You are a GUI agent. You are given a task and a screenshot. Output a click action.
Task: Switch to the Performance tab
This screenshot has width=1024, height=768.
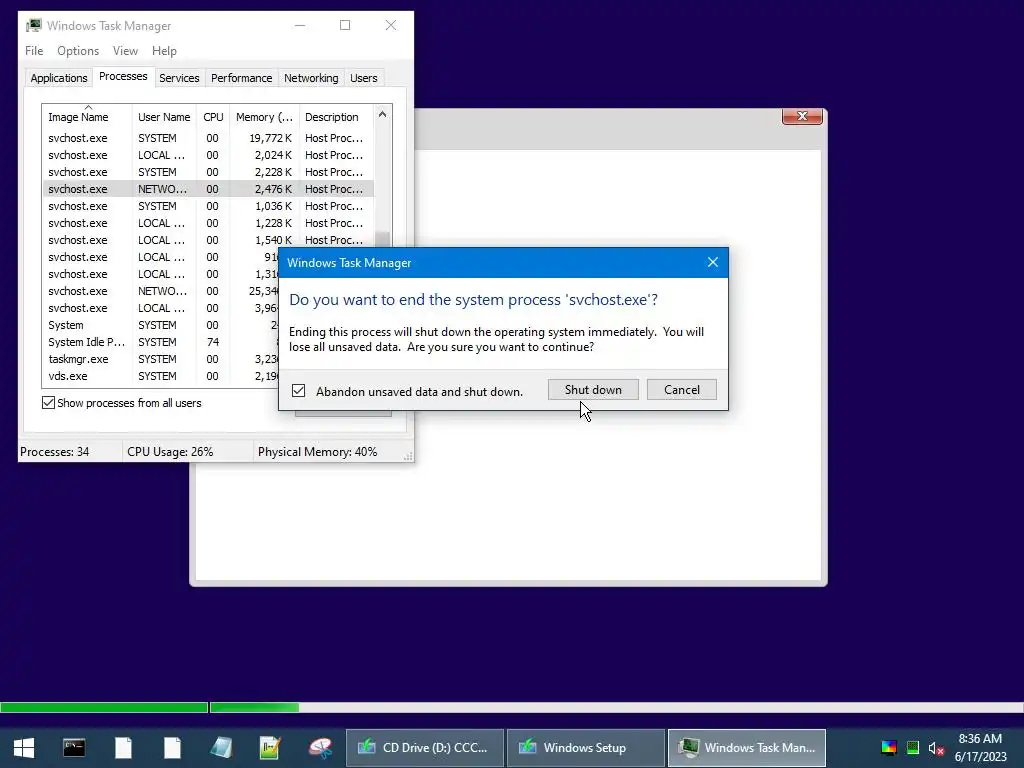coord(242,78)
